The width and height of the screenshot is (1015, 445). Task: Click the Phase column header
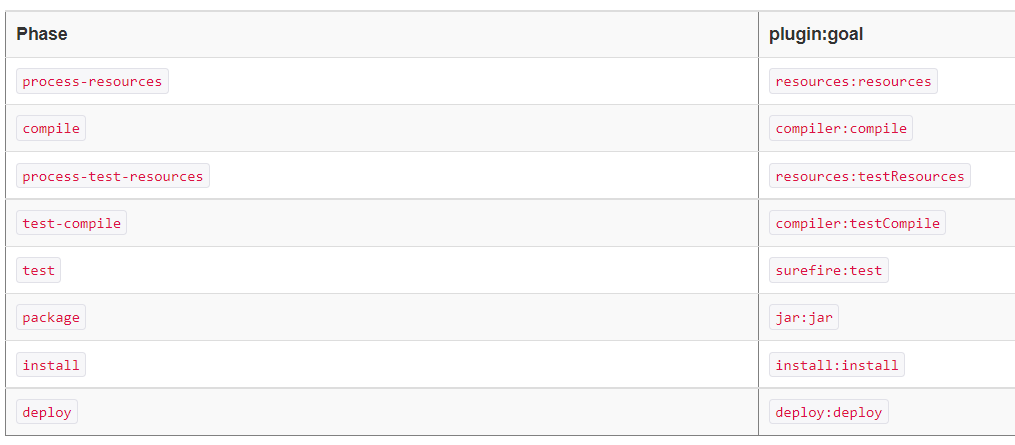41,34
